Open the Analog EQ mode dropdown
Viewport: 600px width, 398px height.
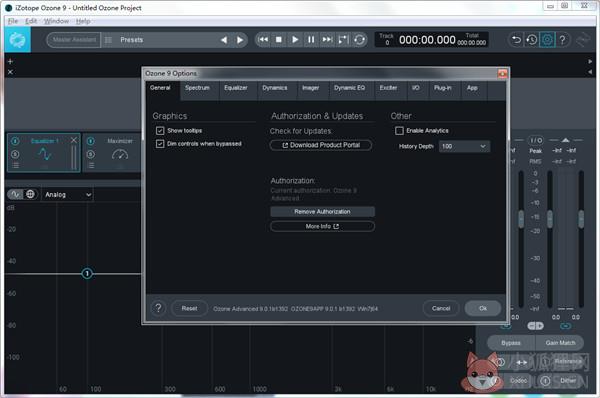[68, 195]
